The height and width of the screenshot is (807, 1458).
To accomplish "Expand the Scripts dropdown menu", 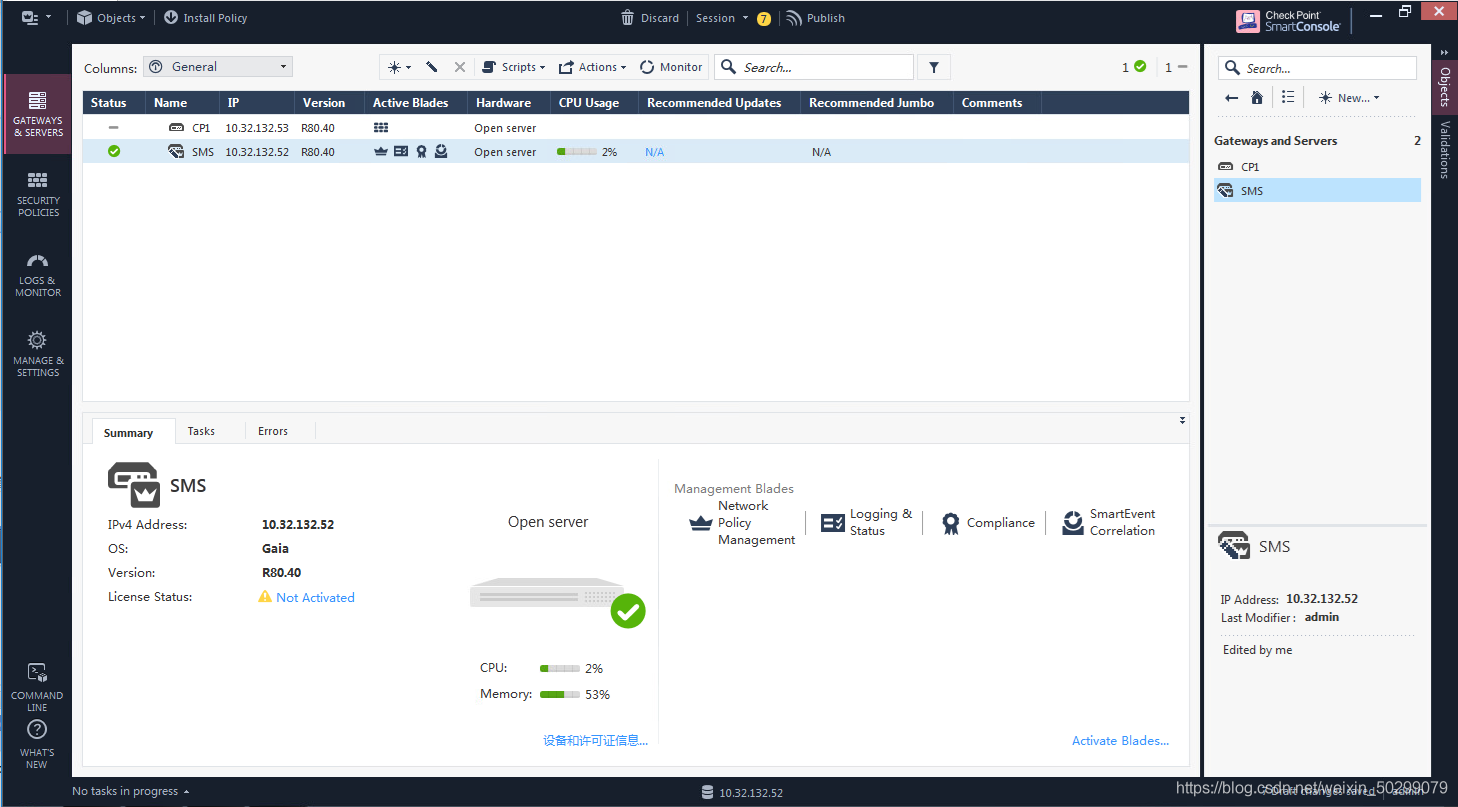I will [x=514, y=67].
